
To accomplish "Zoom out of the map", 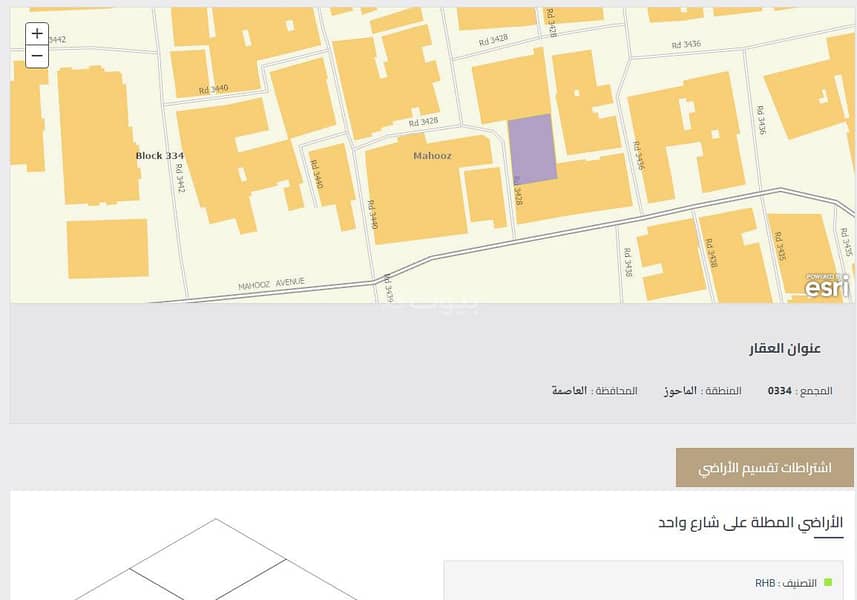I will [x=37, y=56].
